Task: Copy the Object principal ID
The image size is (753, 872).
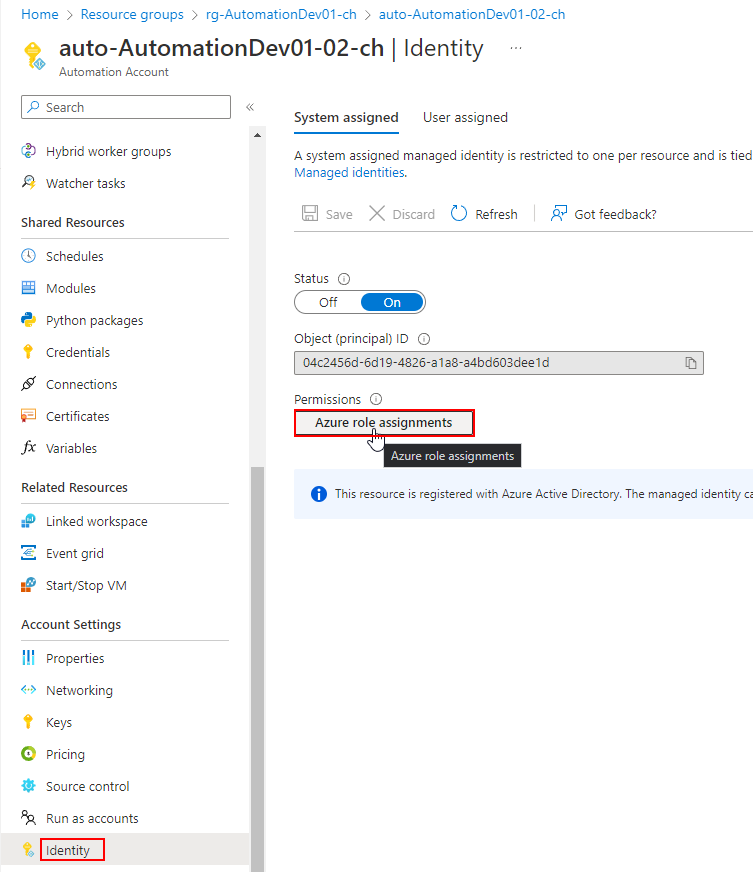Action: coord(691,363)
